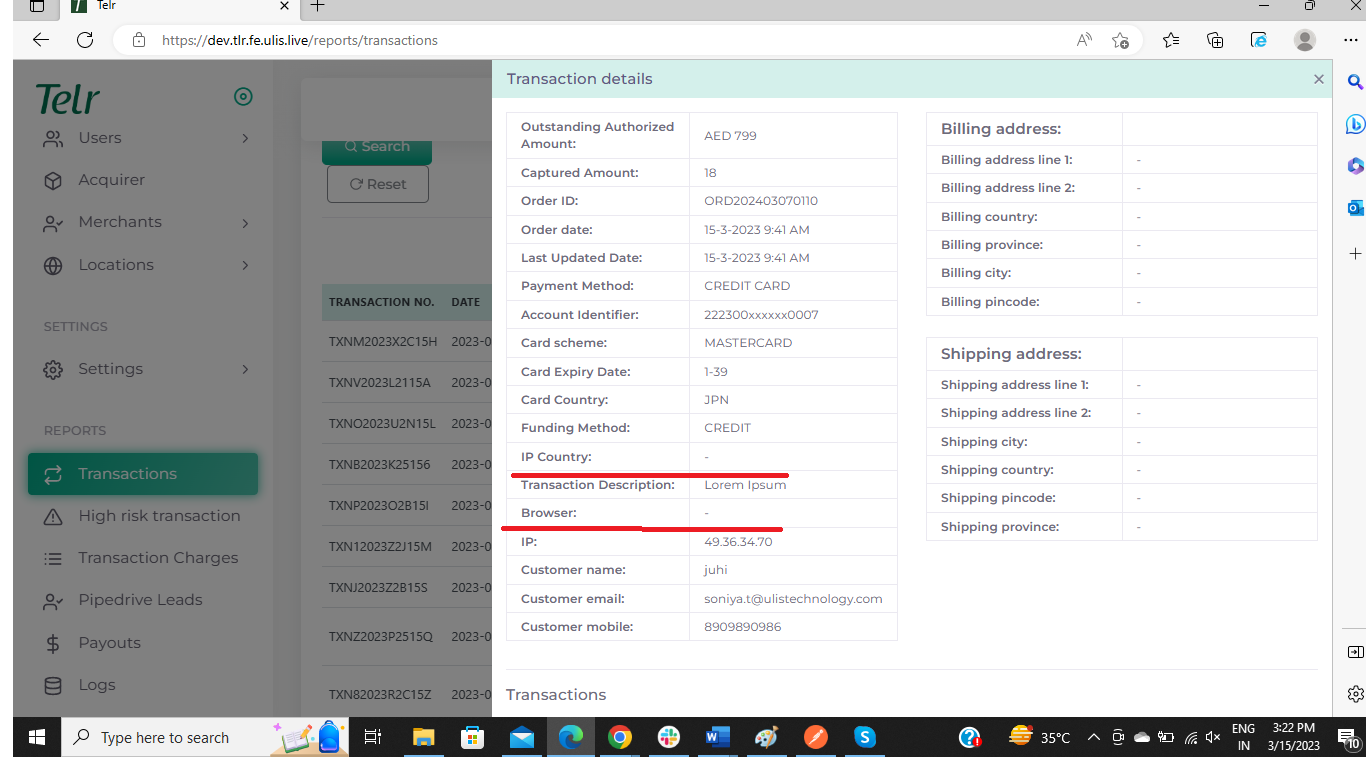This screenshot has width=1366, height=768.
Task: Open the Logs database icon
Action: 53,685
